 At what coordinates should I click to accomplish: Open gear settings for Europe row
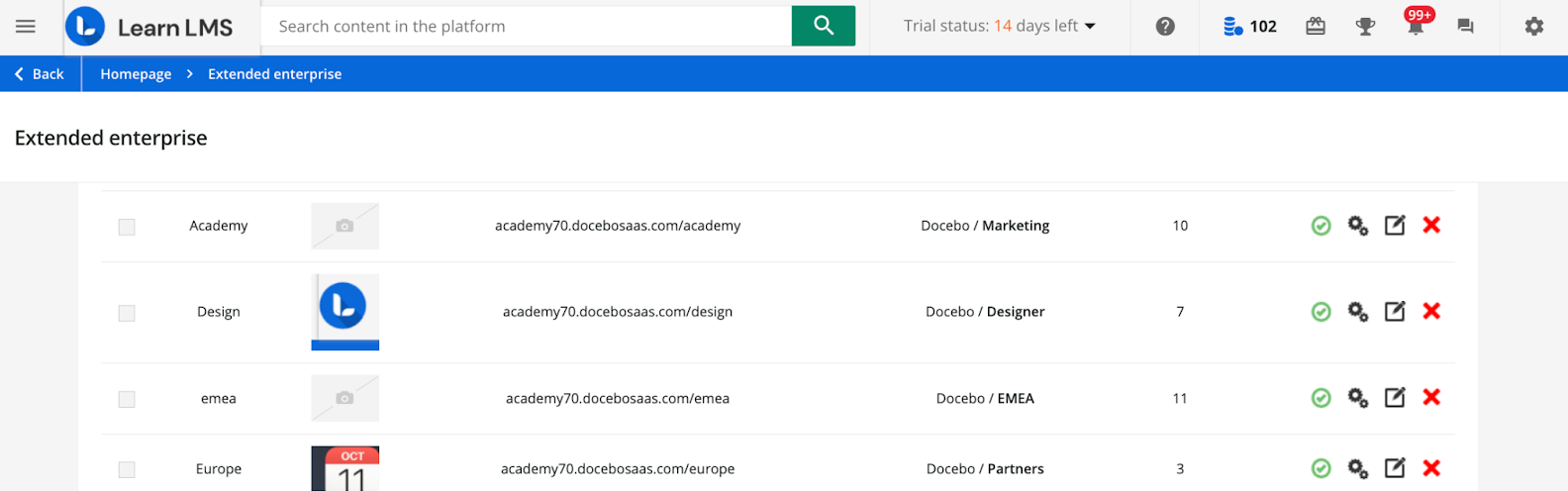point(1358,468)
